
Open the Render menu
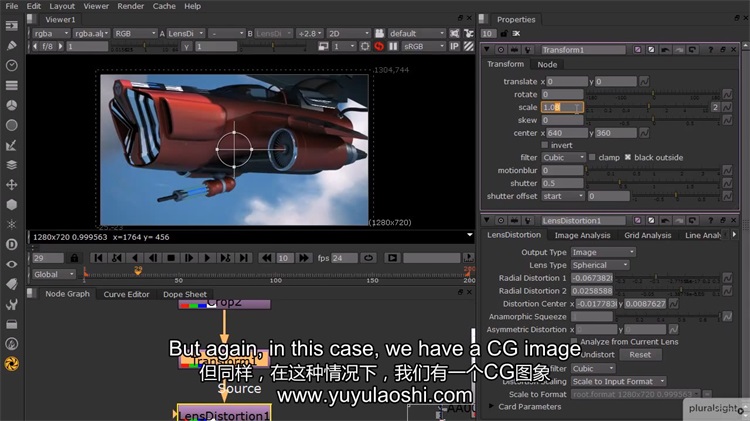(131, 6)
